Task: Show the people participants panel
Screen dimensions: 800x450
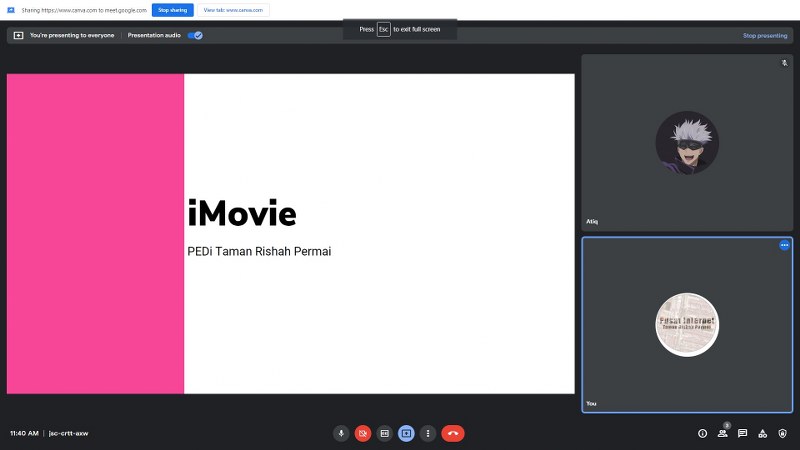Action: pyautogui.click(x=722, y=433)
